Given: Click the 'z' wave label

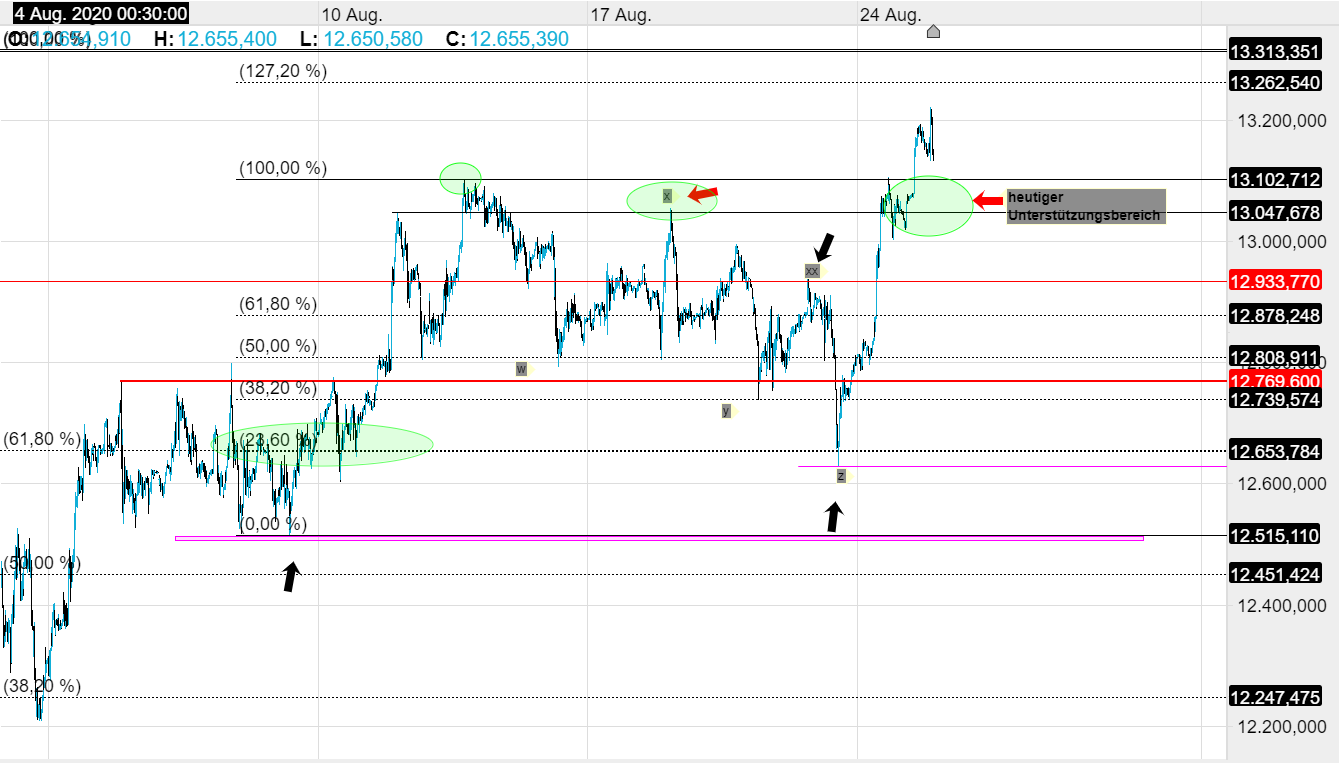Looking at the screenshot, I should (841, 476).
